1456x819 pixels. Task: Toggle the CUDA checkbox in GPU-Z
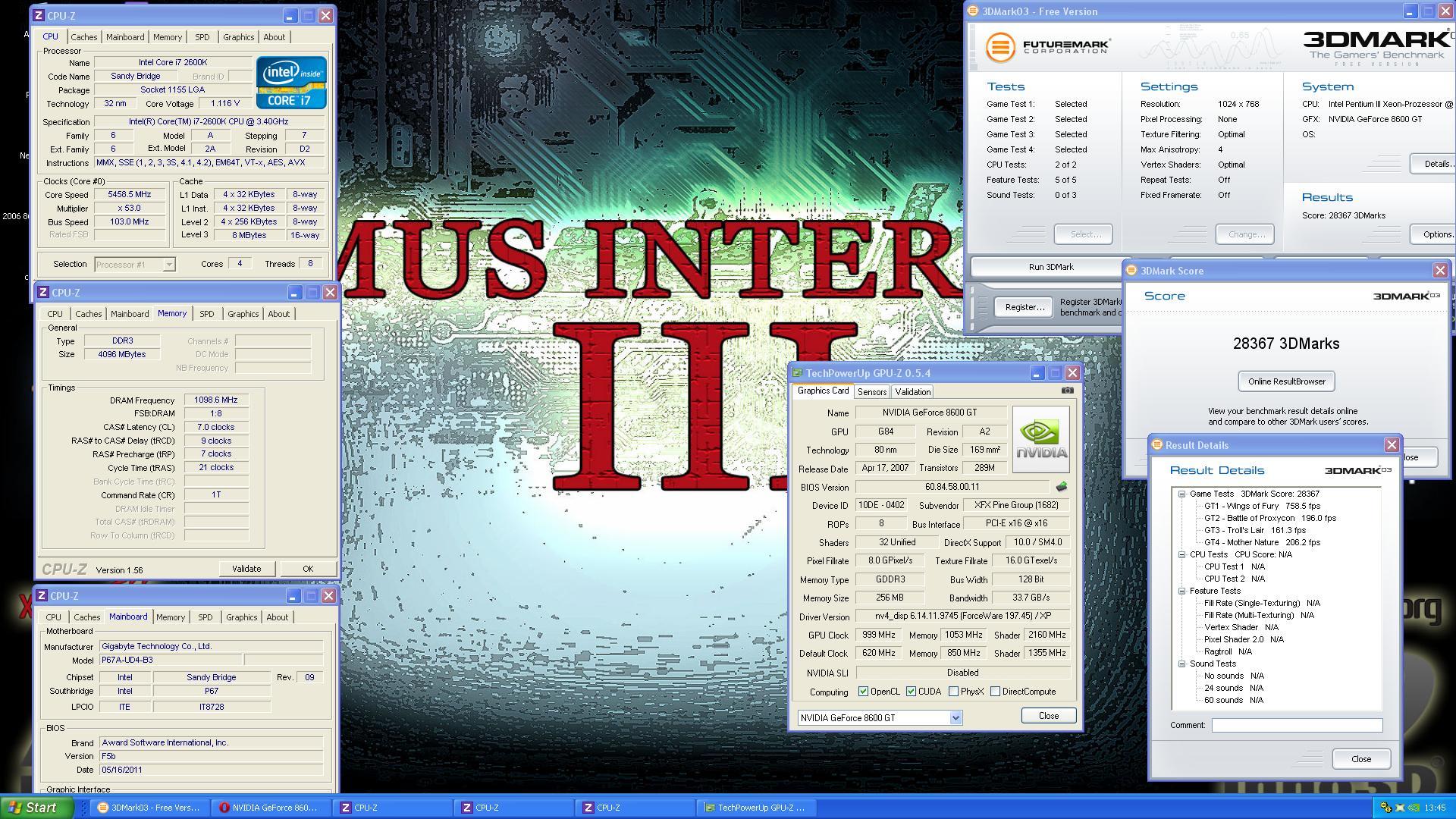[911, 692]
